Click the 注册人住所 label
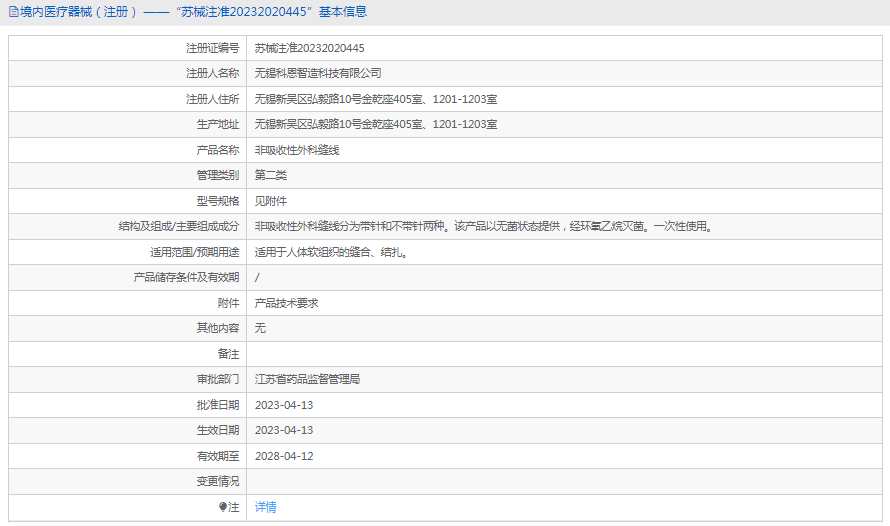This screenshot has height=526, width=890. (x=213, y=99)
